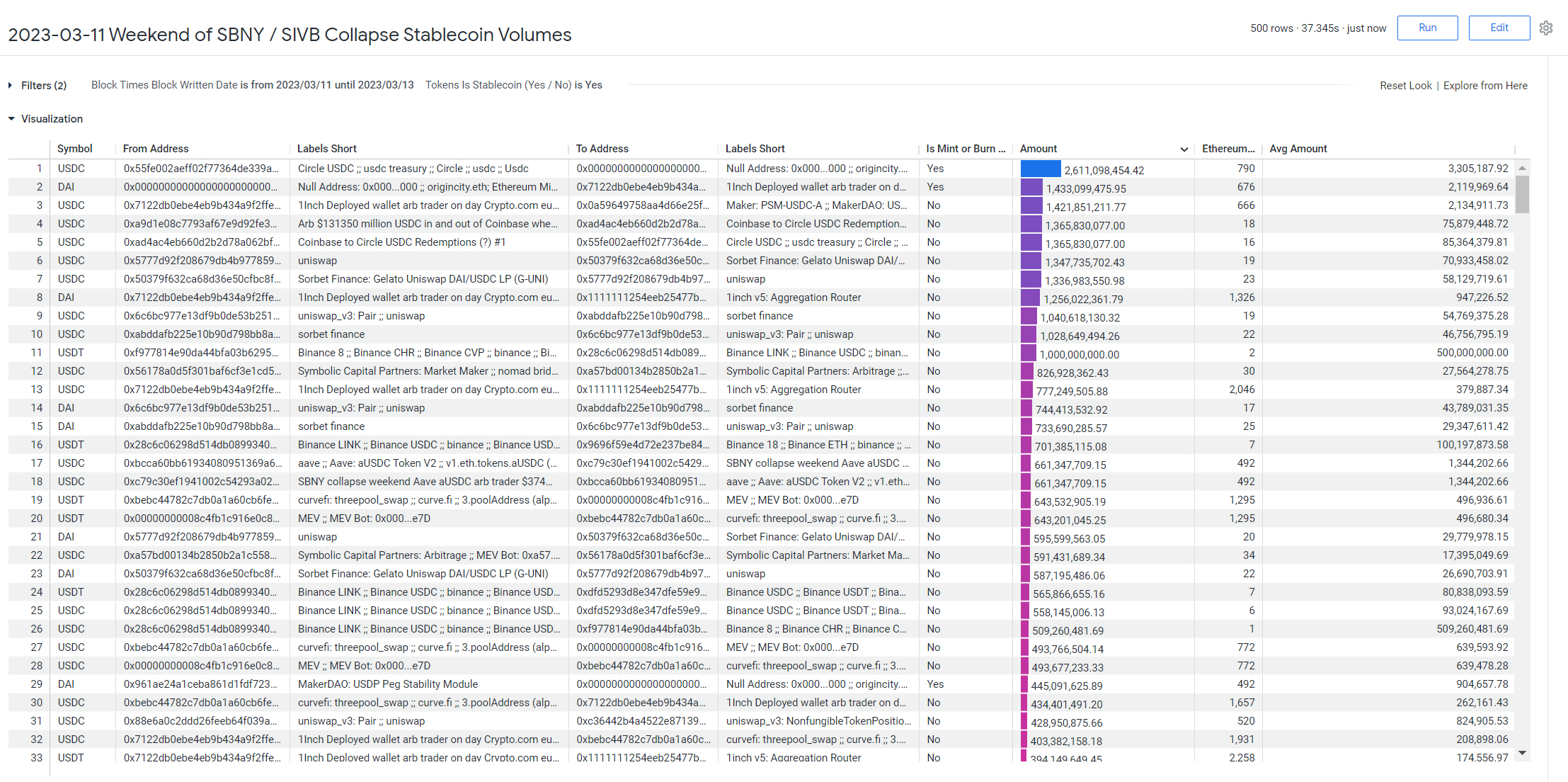Click '500 rows · 37.345s · just now' status
Image resolution: width=1568 pixels, height=782 pixels.
click(x=1318, y=28)
